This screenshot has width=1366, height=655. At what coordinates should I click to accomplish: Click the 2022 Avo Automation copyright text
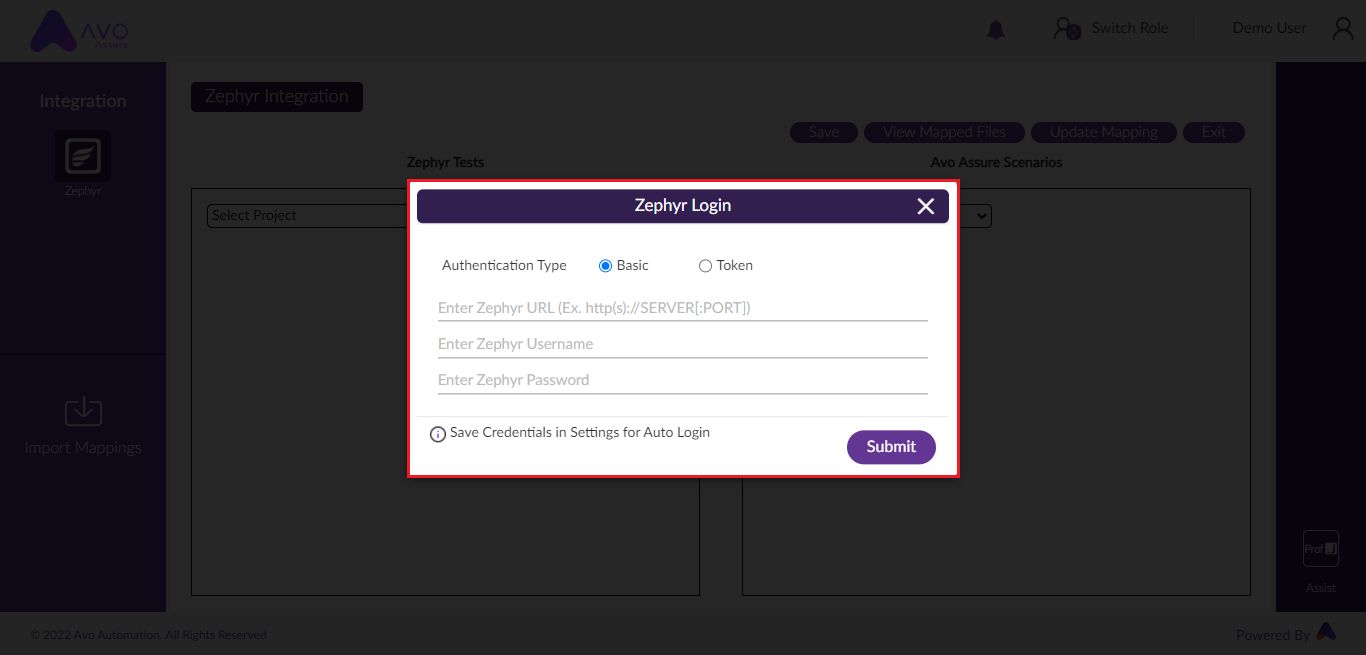[x=148, y=635]
